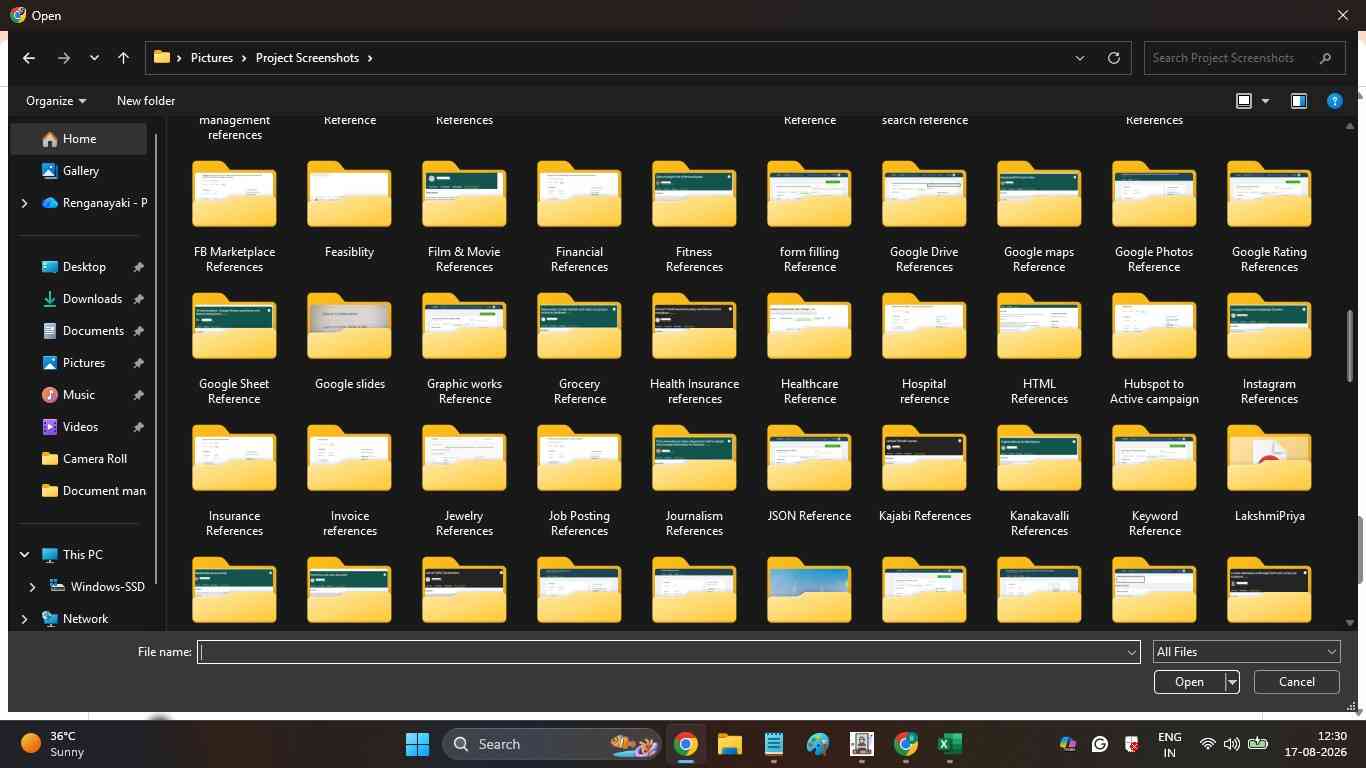Refresh the Project Screenshots folder
The width and height of the screenshot is (1366, 768).
[x=1113, y=58]
